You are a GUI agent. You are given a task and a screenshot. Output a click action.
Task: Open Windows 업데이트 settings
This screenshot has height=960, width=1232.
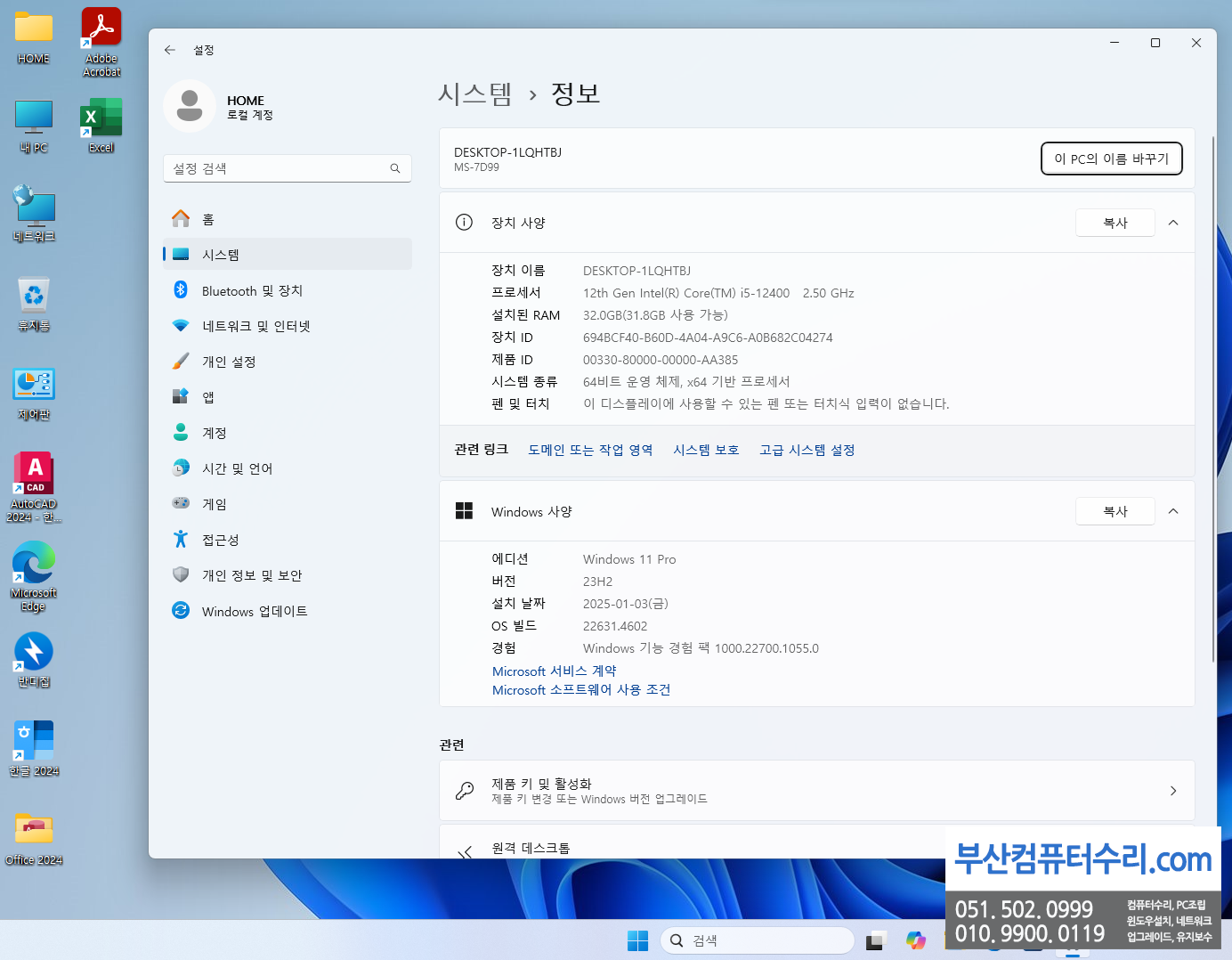pyautogui.click(x=288, y=611)
